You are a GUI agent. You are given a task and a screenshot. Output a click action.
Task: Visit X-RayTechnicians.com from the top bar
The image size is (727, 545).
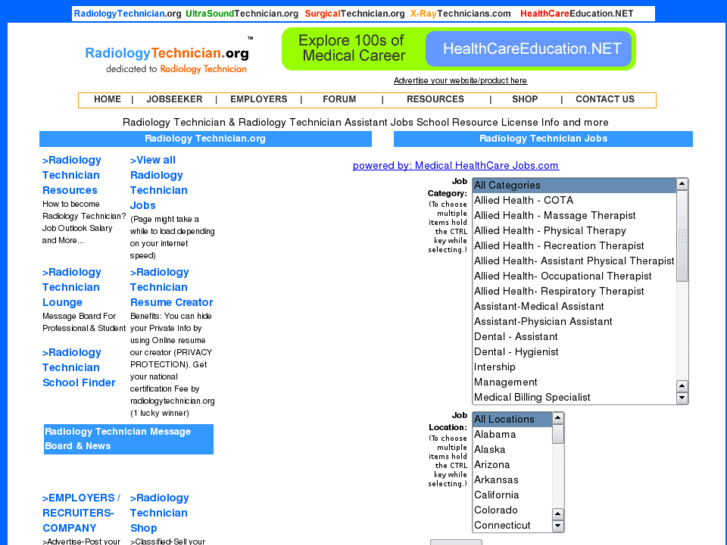(460, 13)
